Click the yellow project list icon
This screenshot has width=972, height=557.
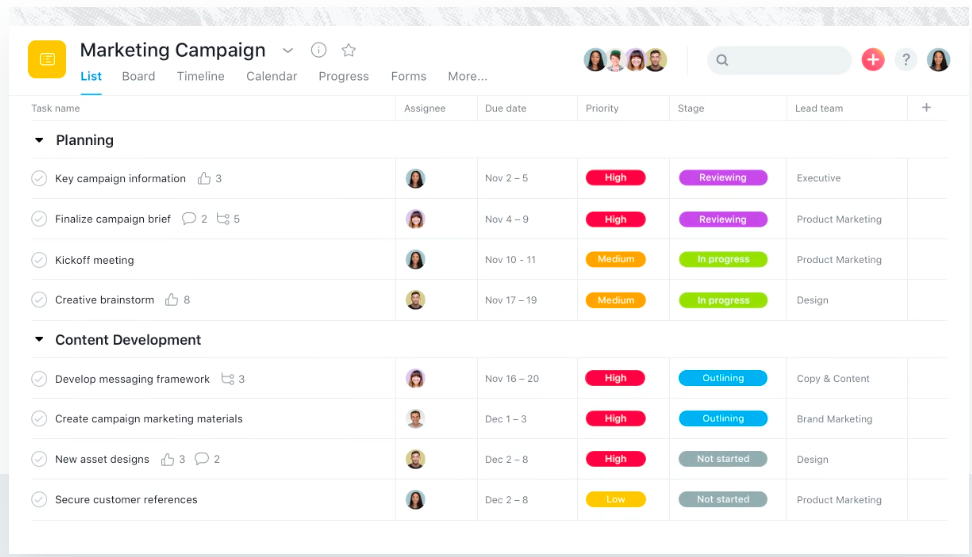click(47, 59)
